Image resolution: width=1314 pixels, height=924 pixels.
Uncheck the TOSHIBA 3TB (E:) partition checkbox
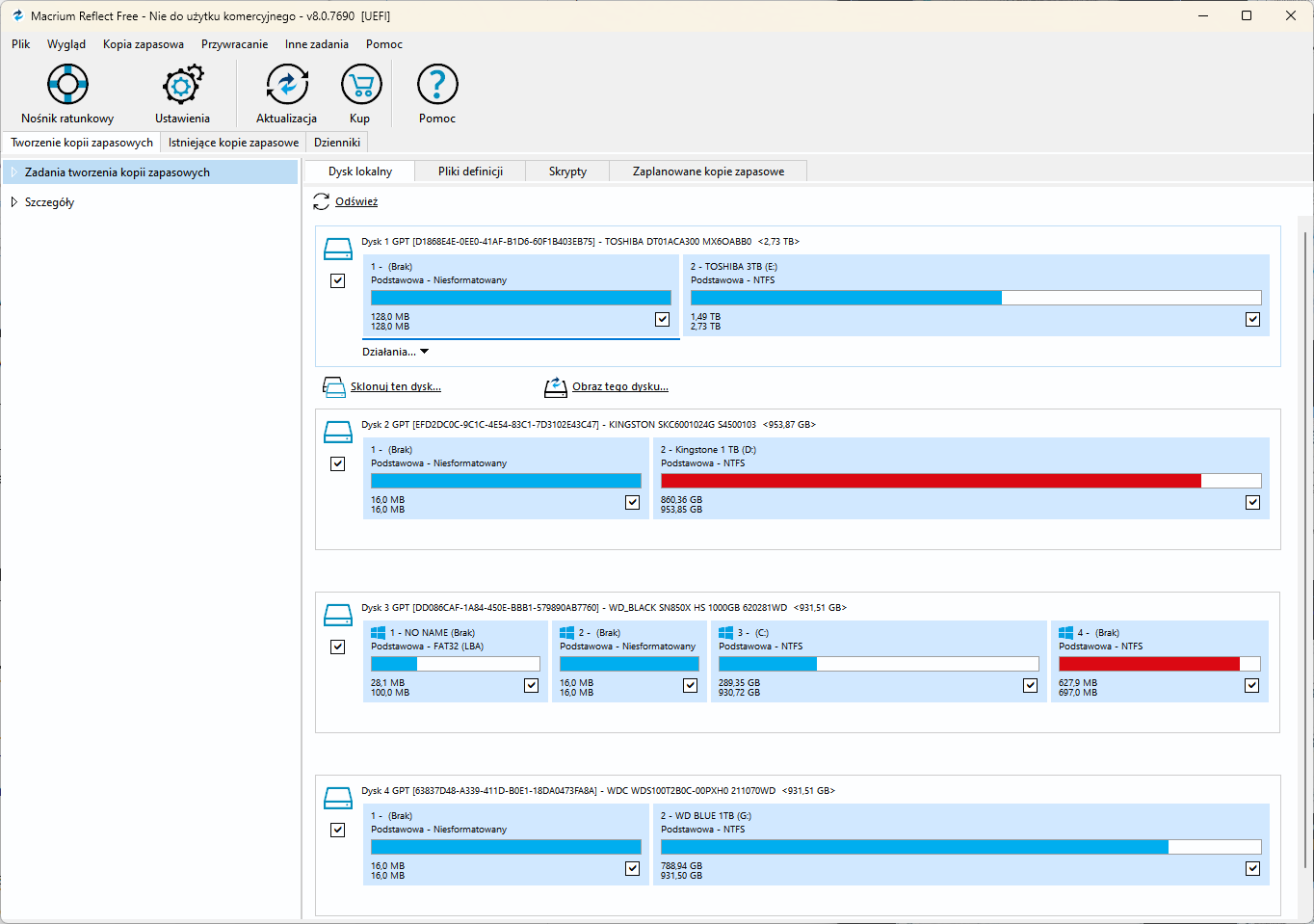(x=1252, y=320)
